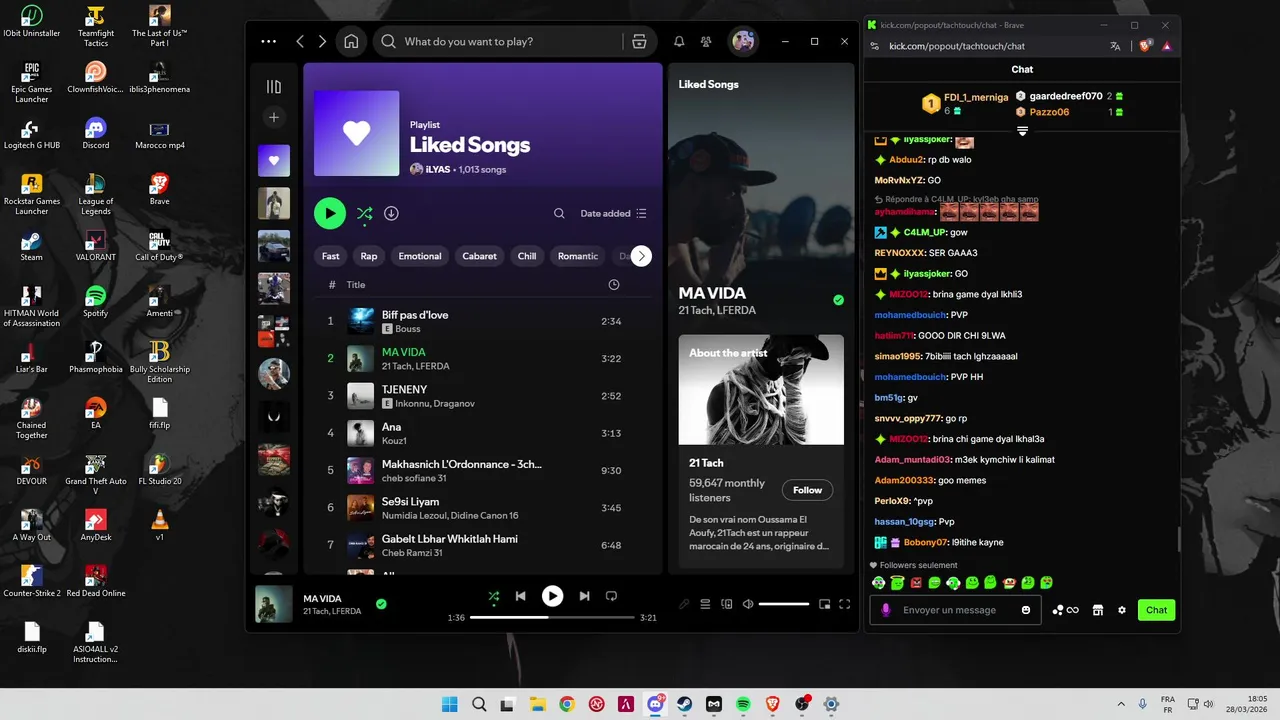Select Liked Songs heart in sidebar
This screenshot has width=1280, height=720.
coord(274,160)
